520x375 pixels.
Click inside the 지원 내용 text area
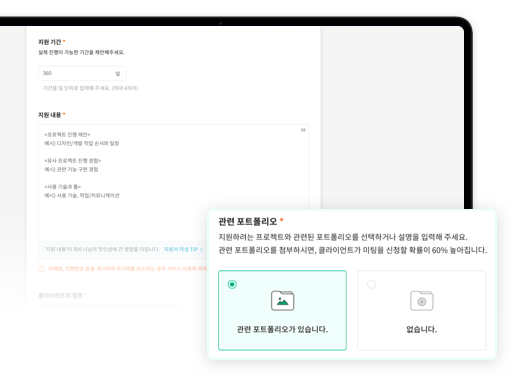173,183
